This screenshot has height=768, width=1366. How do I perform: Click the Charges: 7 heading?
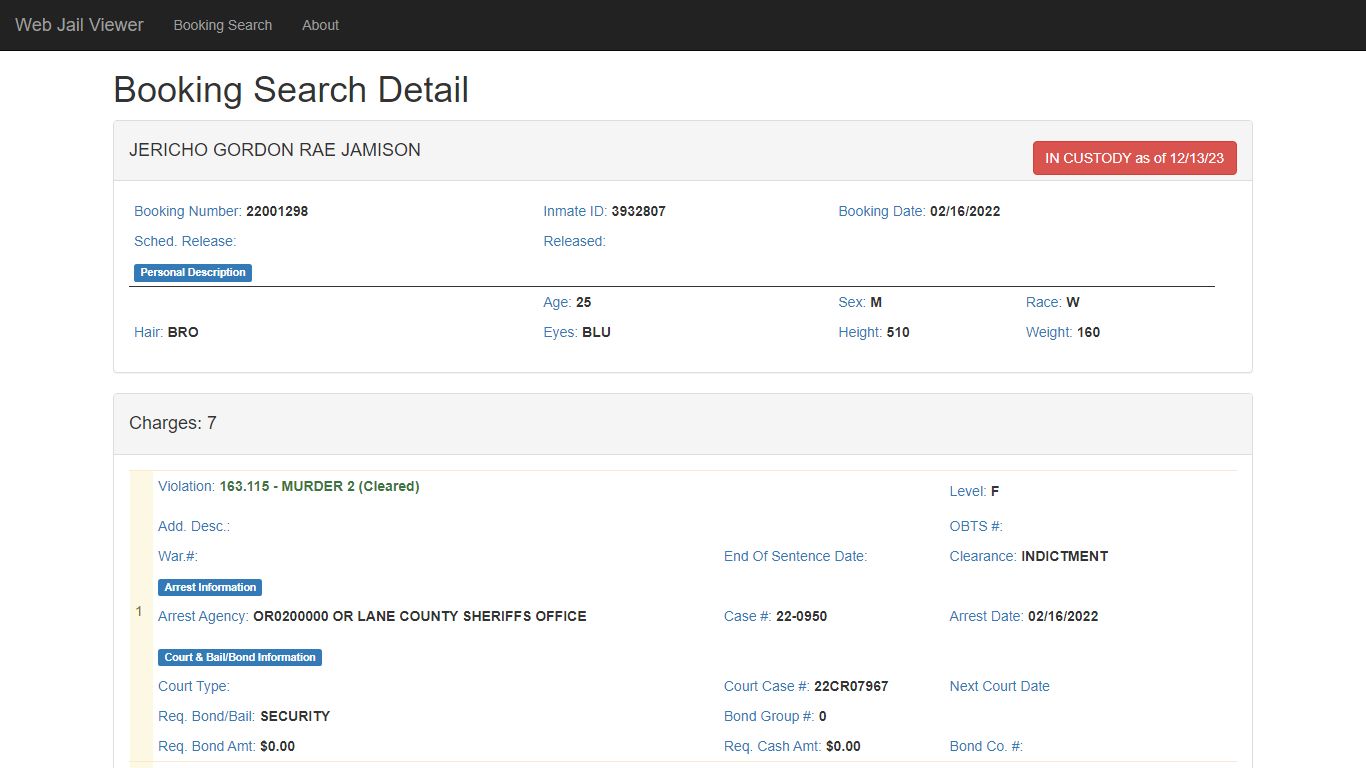173,423
